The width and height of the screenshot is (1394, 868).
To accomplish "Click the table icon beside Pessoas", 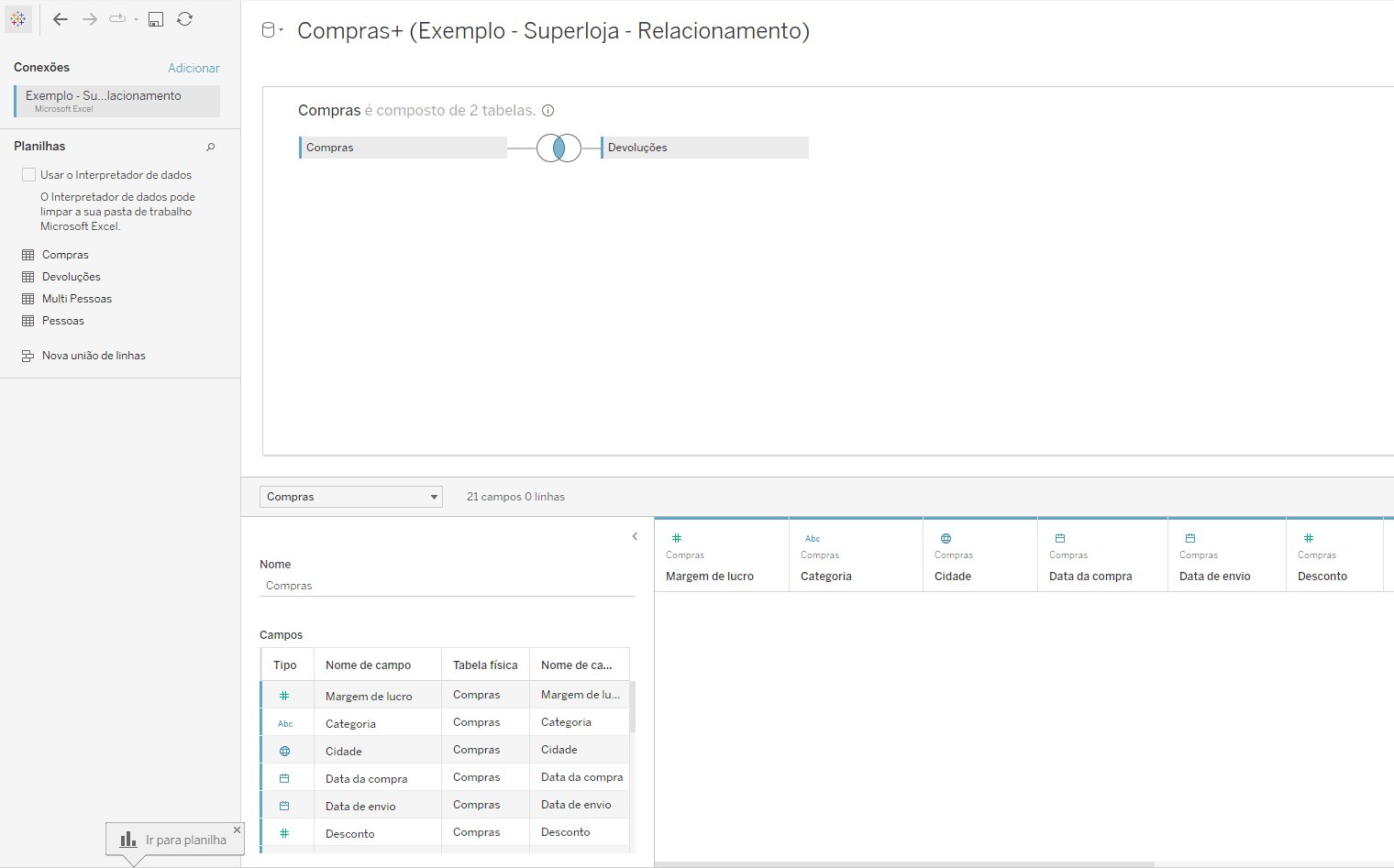I will tap(28, 321).
